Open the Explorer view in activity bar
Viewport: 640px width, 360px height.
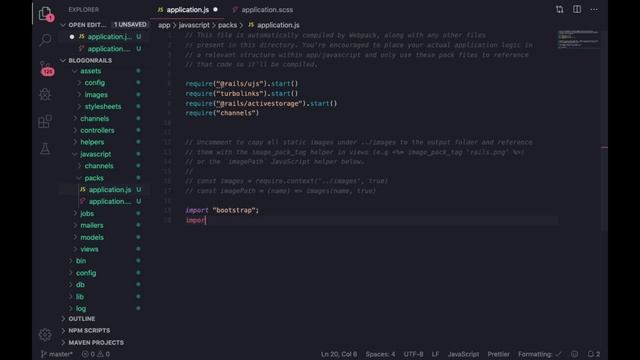click(x=45, y=14)
